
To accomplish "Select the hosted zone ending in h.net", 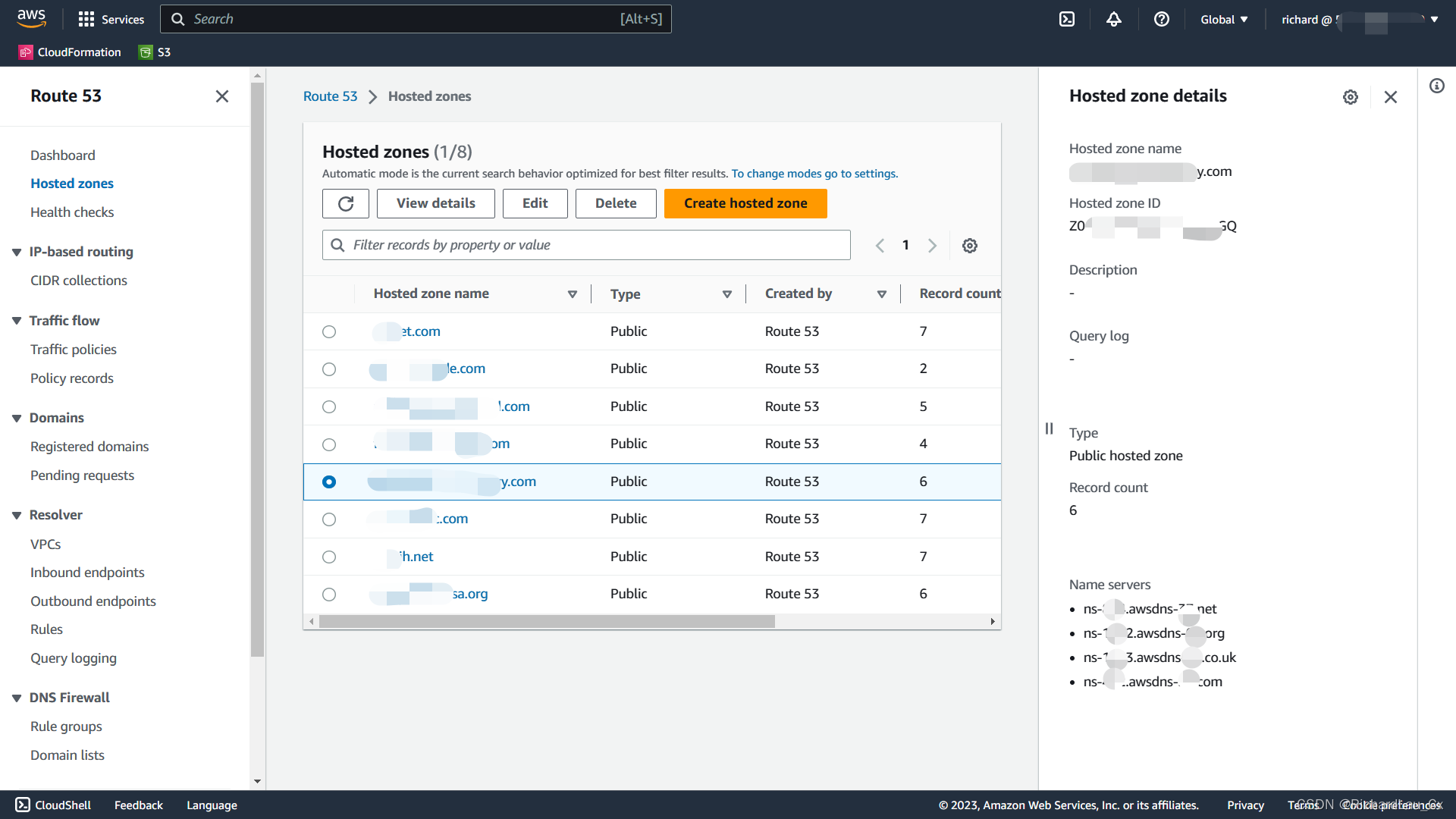I will pyautogui.click(x=329, y=557).
